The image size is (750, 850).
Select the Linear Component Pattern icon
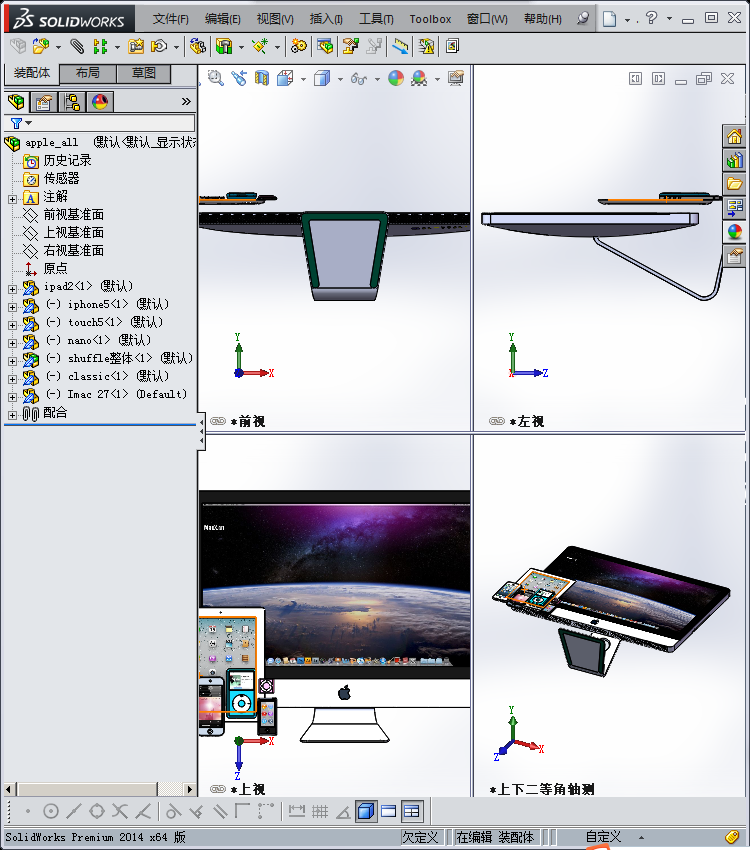click(100, 47)
